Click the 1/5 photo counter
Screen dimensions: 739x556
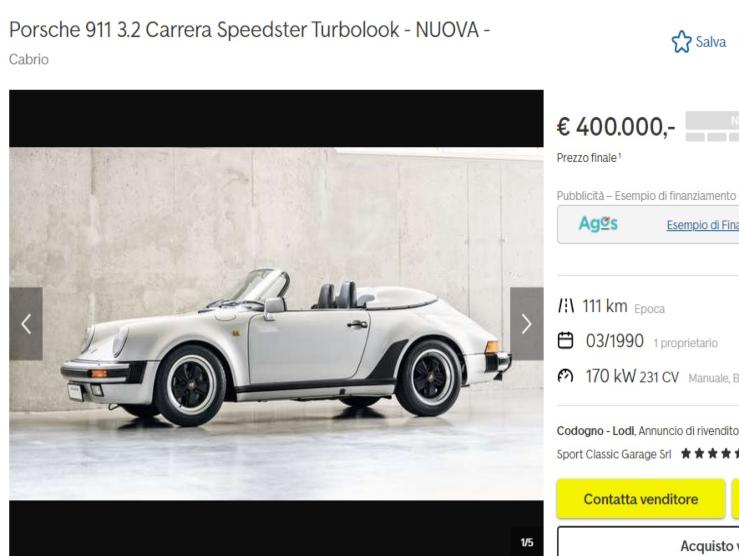[x=527, y=542]
